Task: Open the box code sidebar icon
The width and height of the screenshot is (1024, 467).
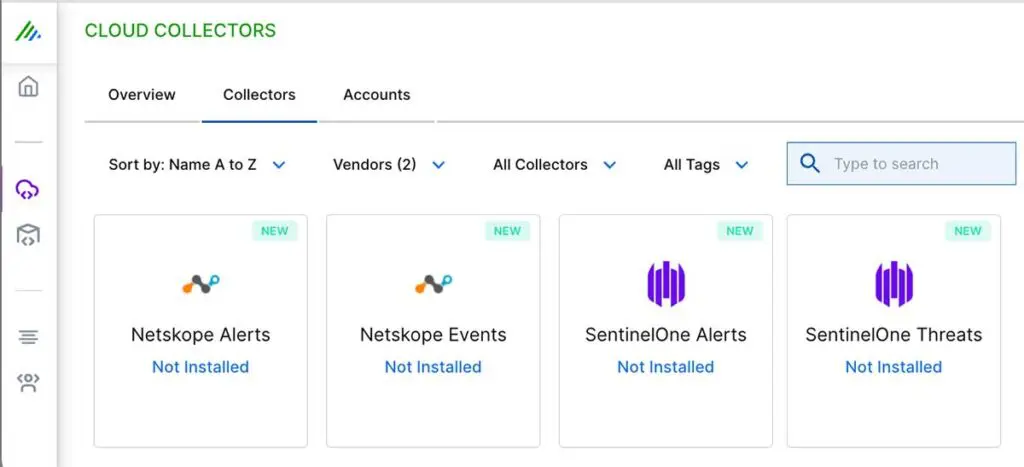Action: coord(28,234)
